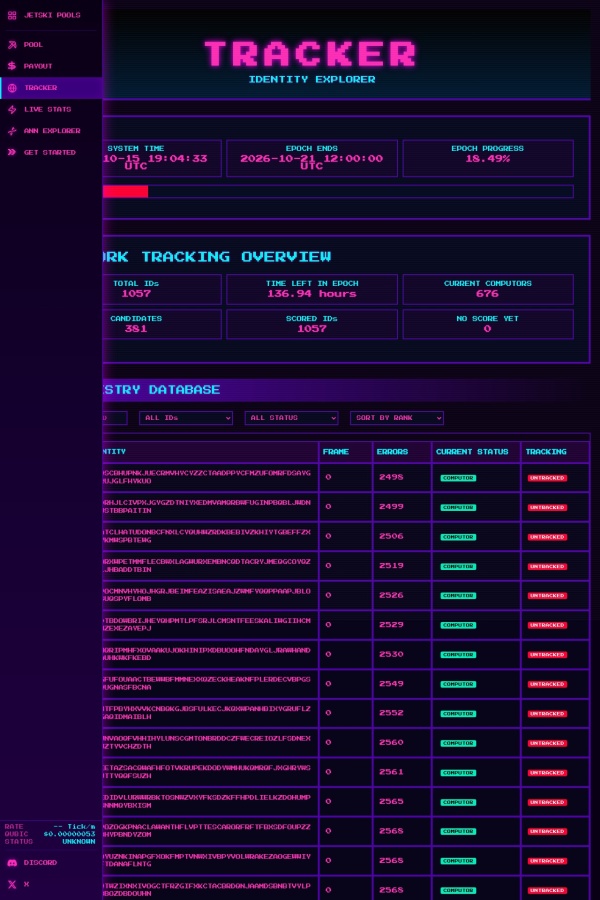Click the Qubic price $0.00000053
Screen dimensions: 600x900
click(x=69, y=834)
